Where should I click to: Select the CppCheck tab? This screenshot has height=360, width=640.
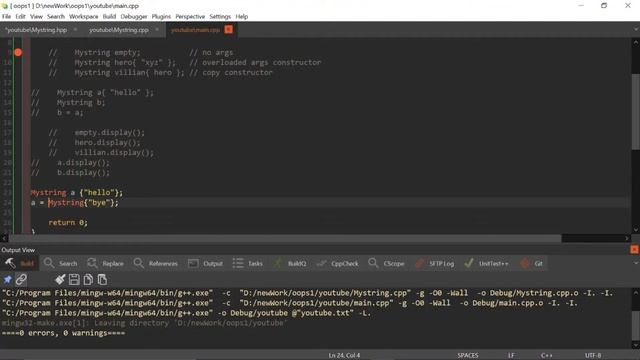(x=338, y=264)
